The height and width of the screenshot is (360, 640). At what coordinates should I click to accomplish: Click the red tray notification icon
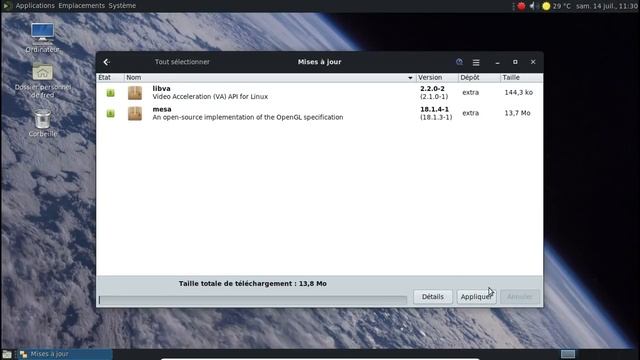(x=521, y=6)
